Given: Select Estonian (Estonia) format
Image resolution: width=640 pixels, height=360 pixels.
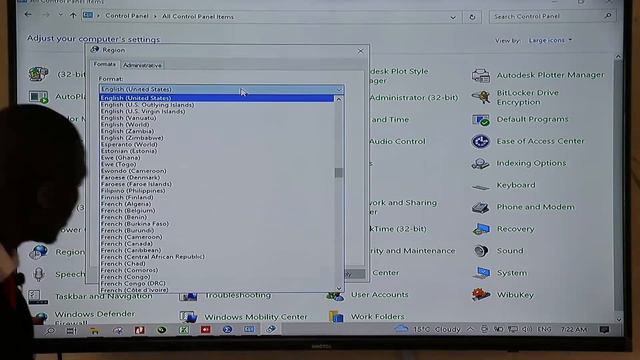Looking at the screenshot, I should click(x=216, y=151).
